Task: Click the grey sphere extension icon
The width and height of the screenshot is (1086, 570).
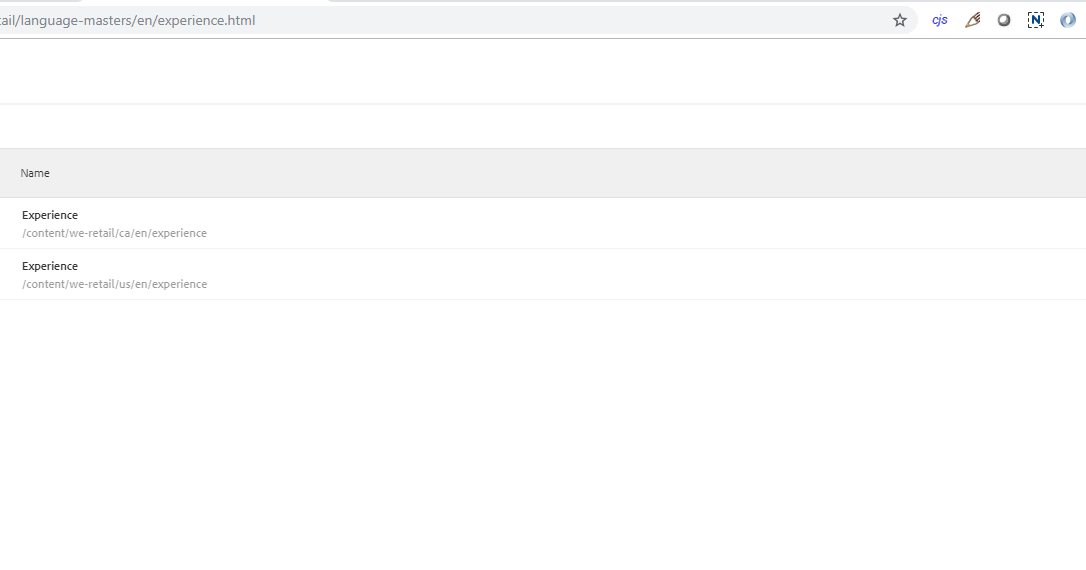Action: point(1004,20)
